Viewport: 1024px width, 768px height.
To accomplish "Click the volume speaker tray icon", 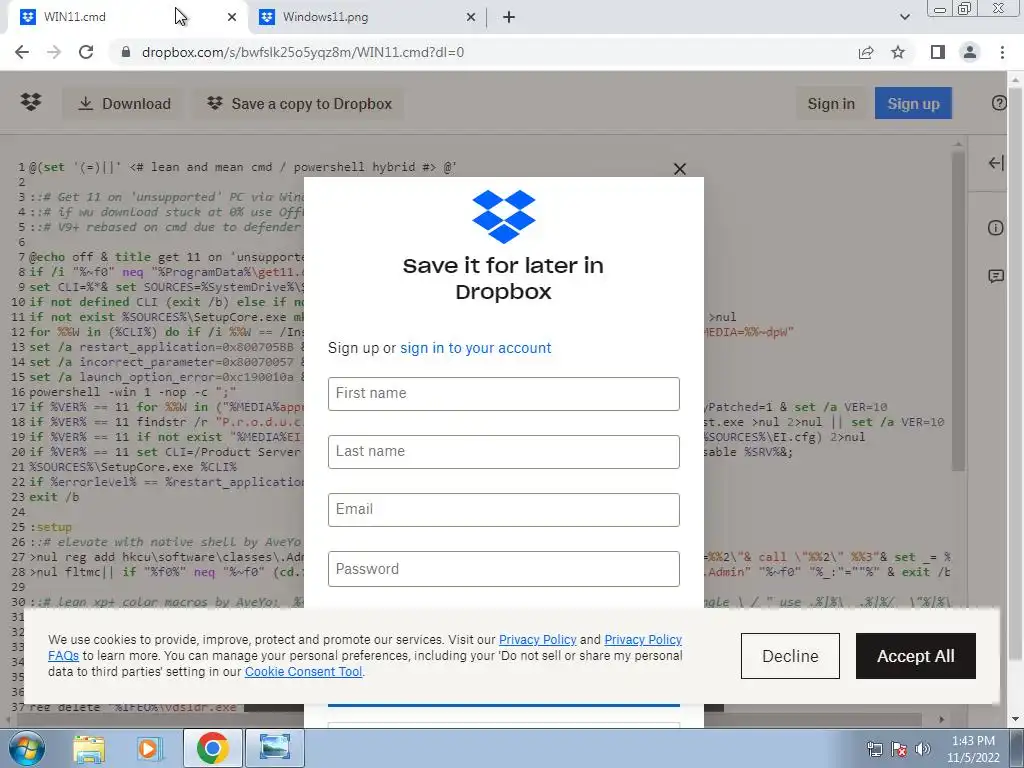I will (x=923, y=749).
